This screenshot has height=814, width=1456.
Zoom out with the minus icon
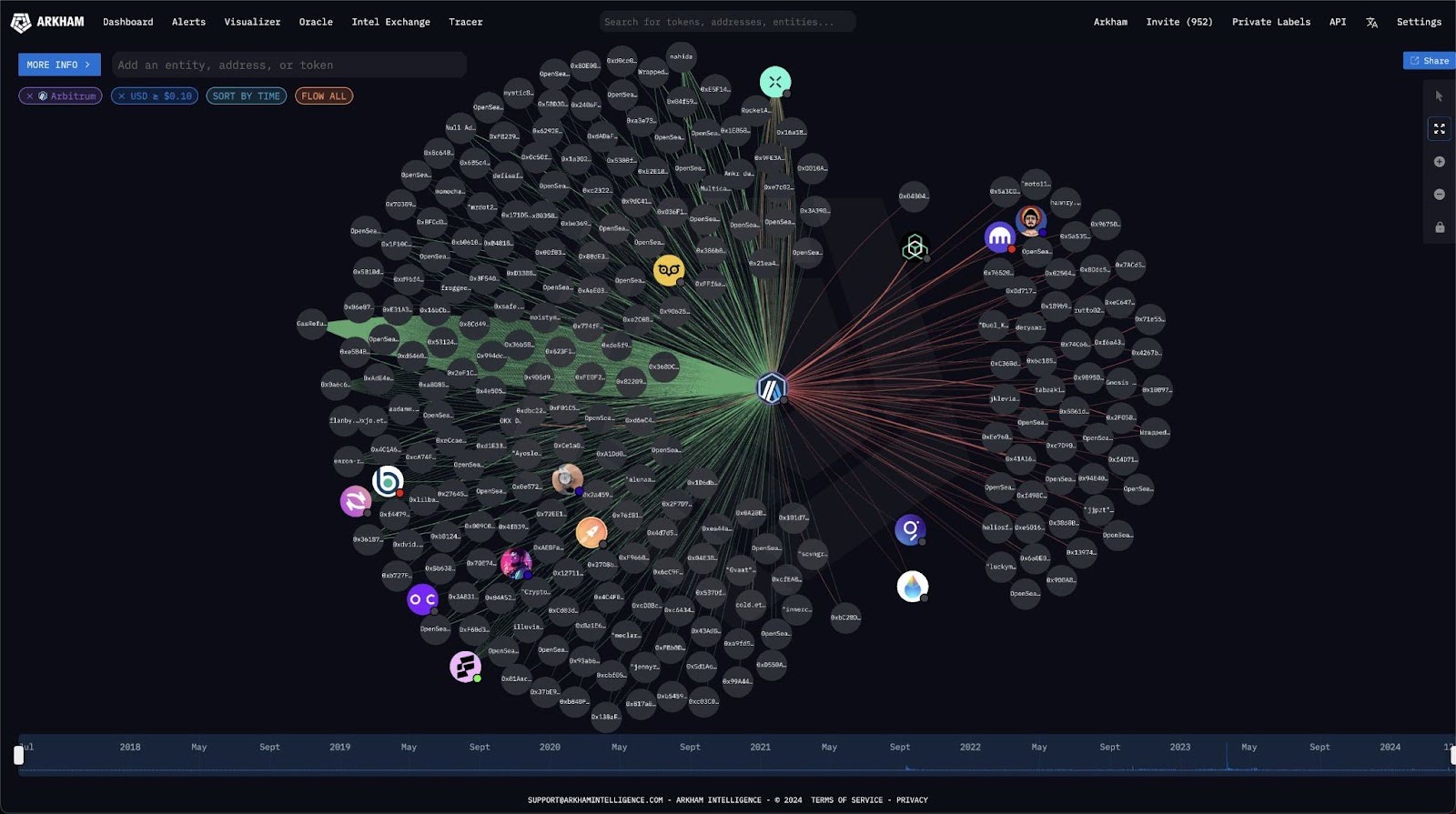pyautogui.click(x=1439, y=195)
